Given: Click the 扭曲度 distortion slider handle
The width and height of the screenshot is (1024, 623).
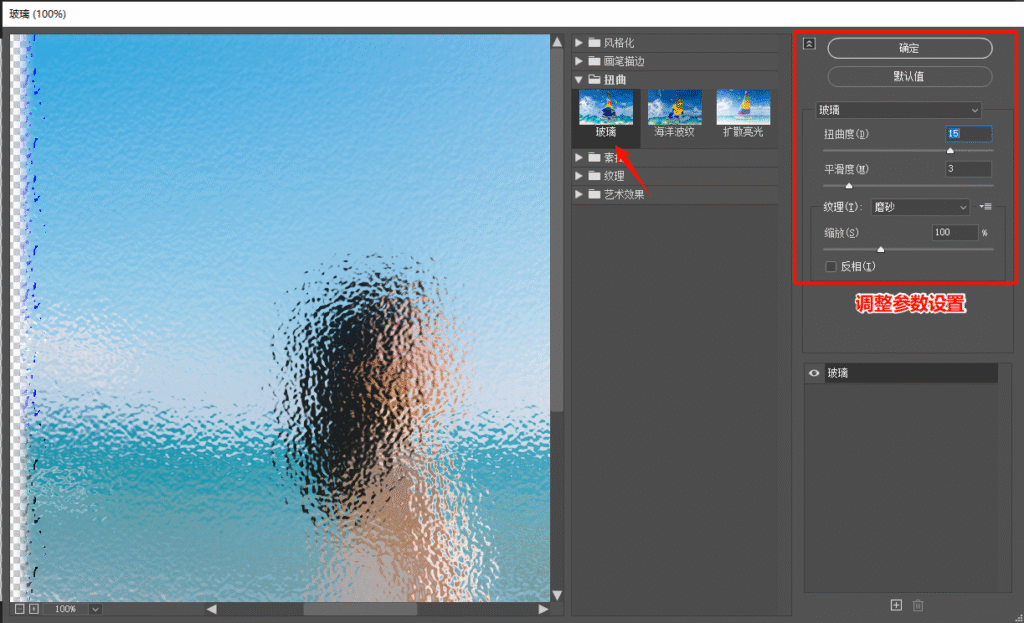Looking at the screenshot, I should tap(950, 151).
